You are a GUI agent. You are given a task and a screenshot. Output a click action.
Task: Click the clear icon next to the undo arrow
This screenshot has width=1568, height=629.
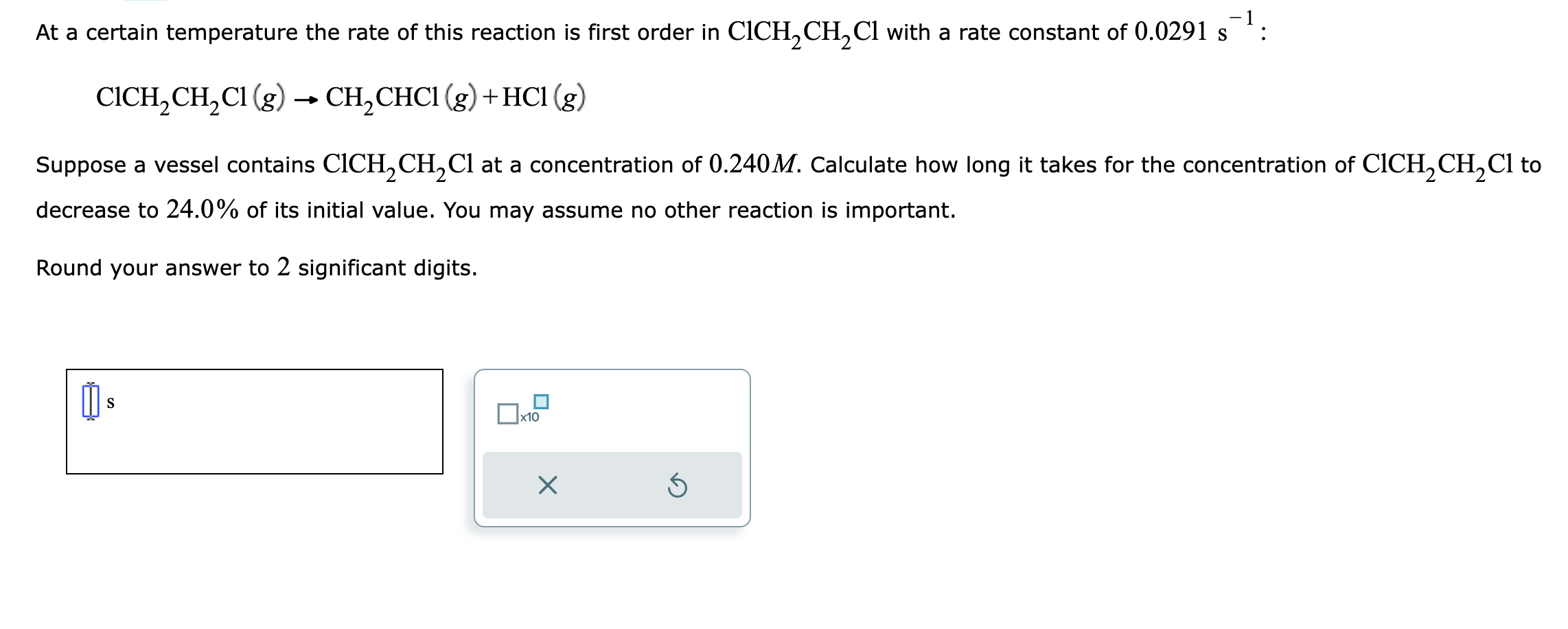pos(546,485)
